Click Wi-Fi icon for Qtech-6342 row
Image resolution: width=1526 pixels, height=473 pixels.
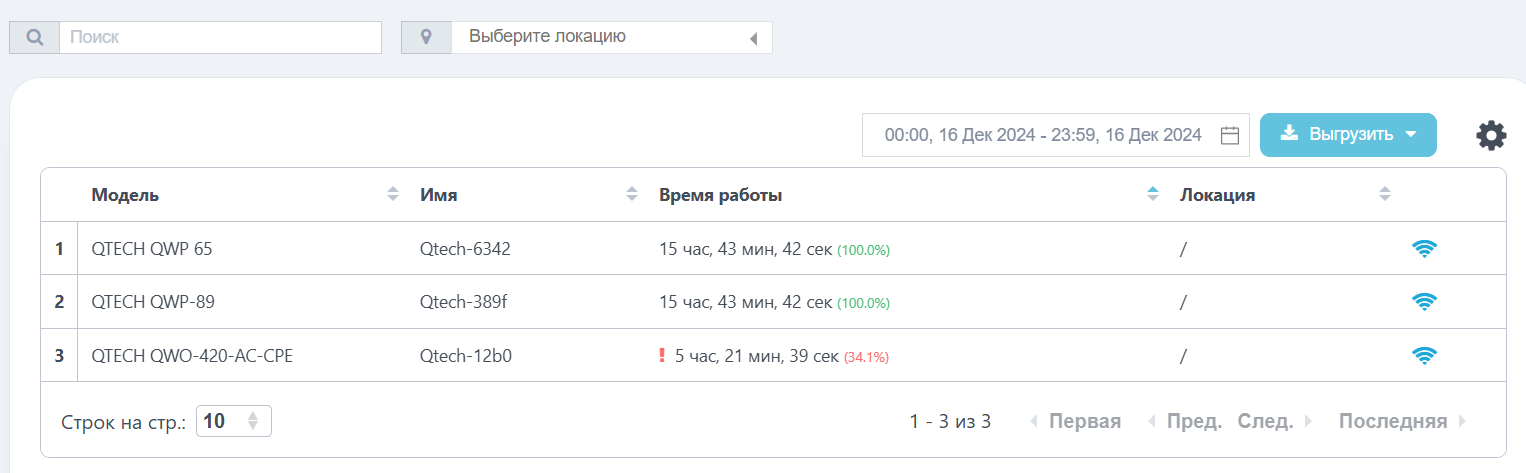pyautogui.click(x=1424, y=249)
